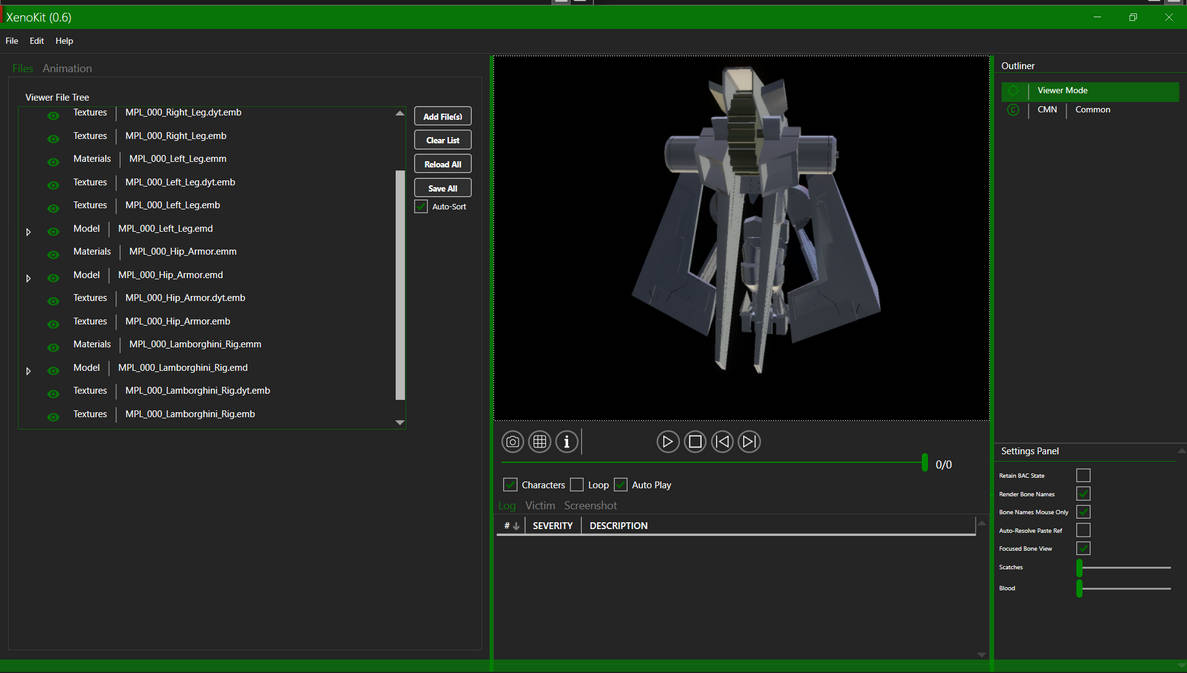Collapse the Settings Panel arrow
The image size is (1187, 673).
(1182, 451)
